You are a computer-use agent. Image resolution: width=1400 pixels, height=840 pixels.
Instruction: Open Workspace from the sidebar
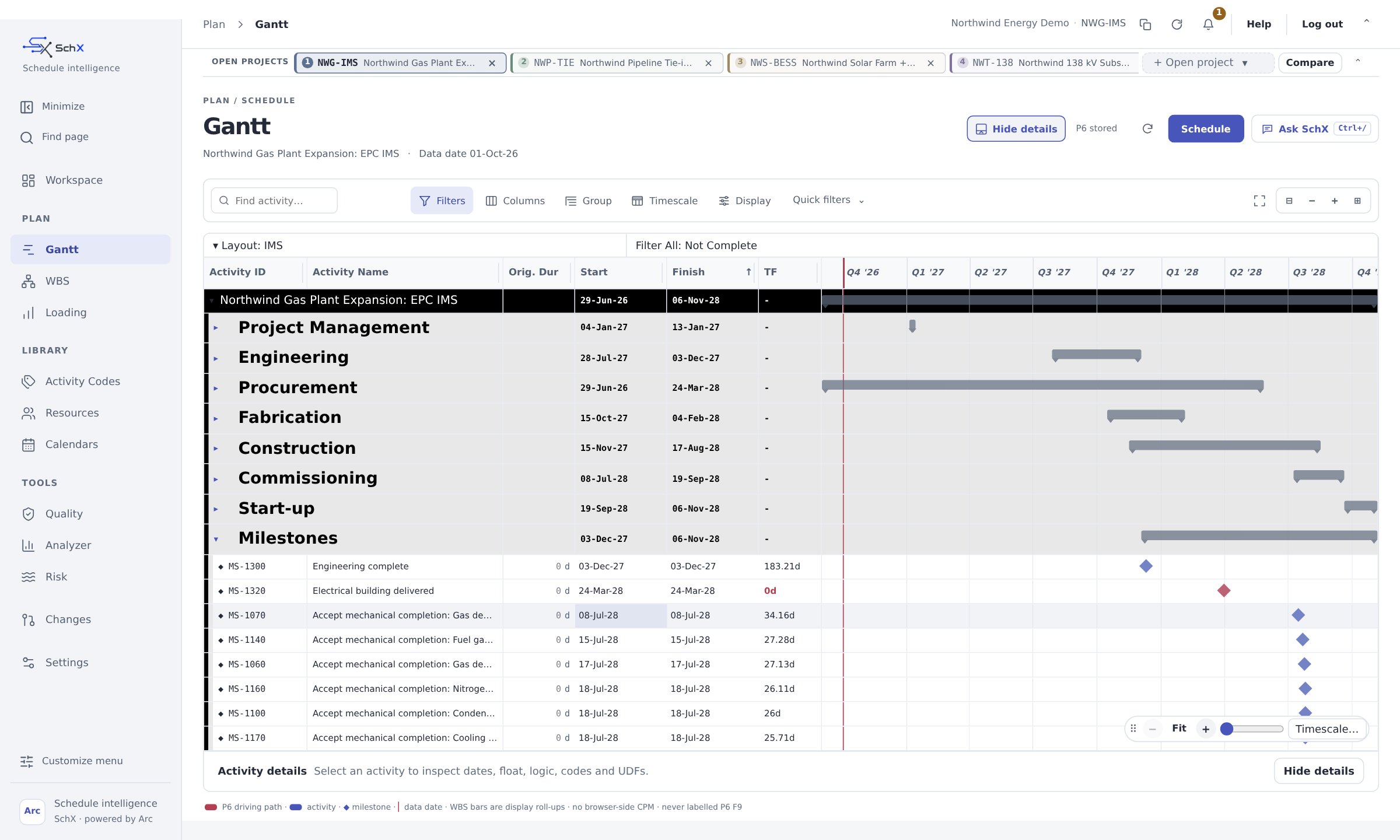tap(90, 180)
